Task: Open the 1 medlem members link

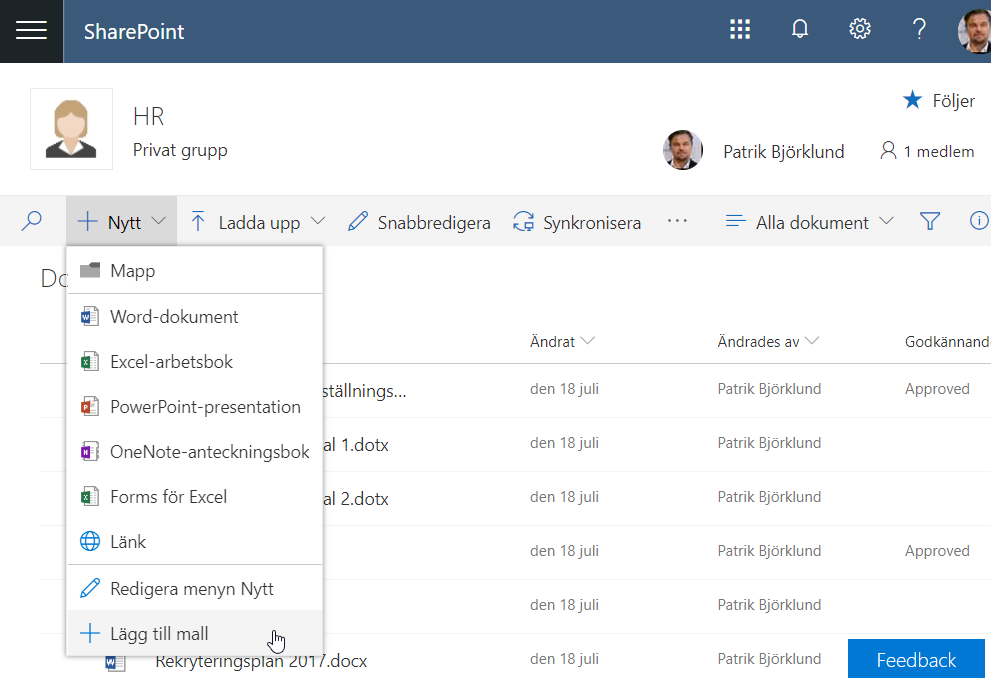Action: [927, 152]
